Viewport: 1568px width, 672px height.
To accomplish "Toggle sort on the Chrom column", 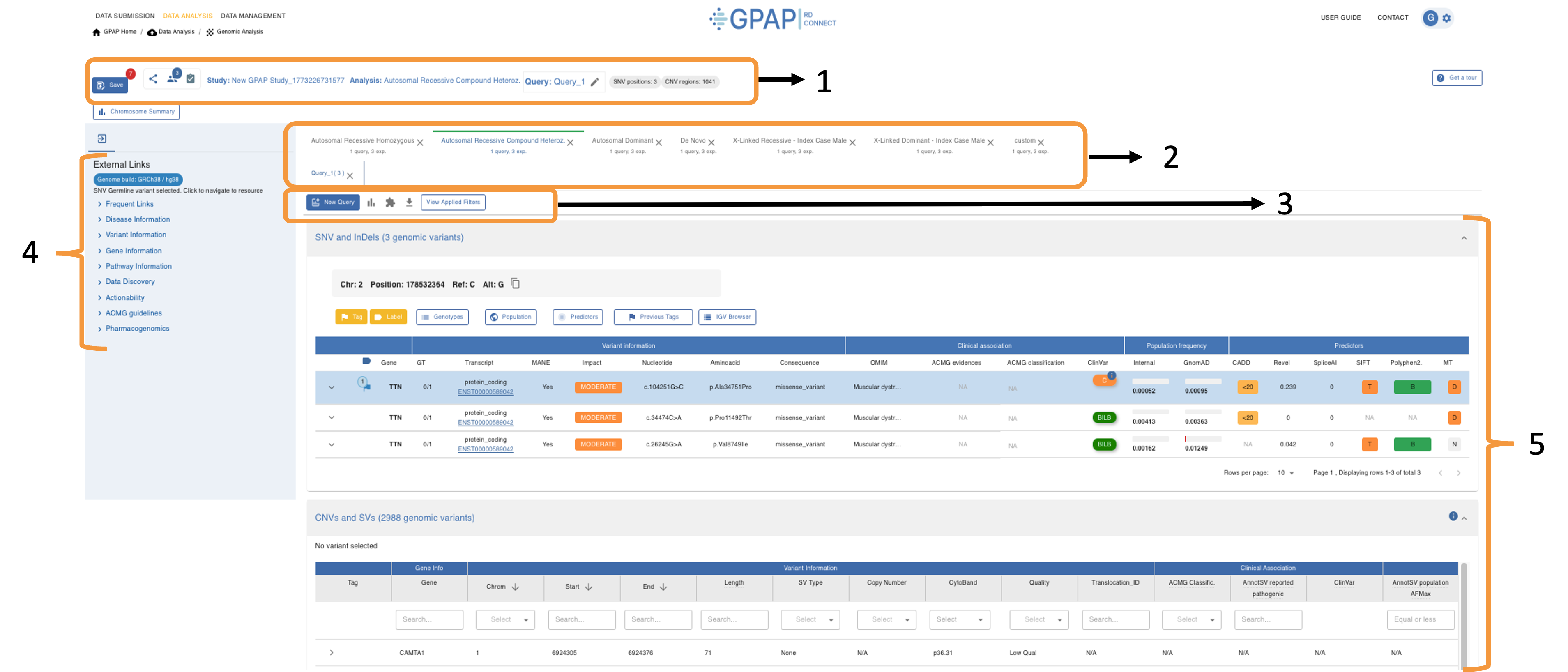I will coord(515,587).
